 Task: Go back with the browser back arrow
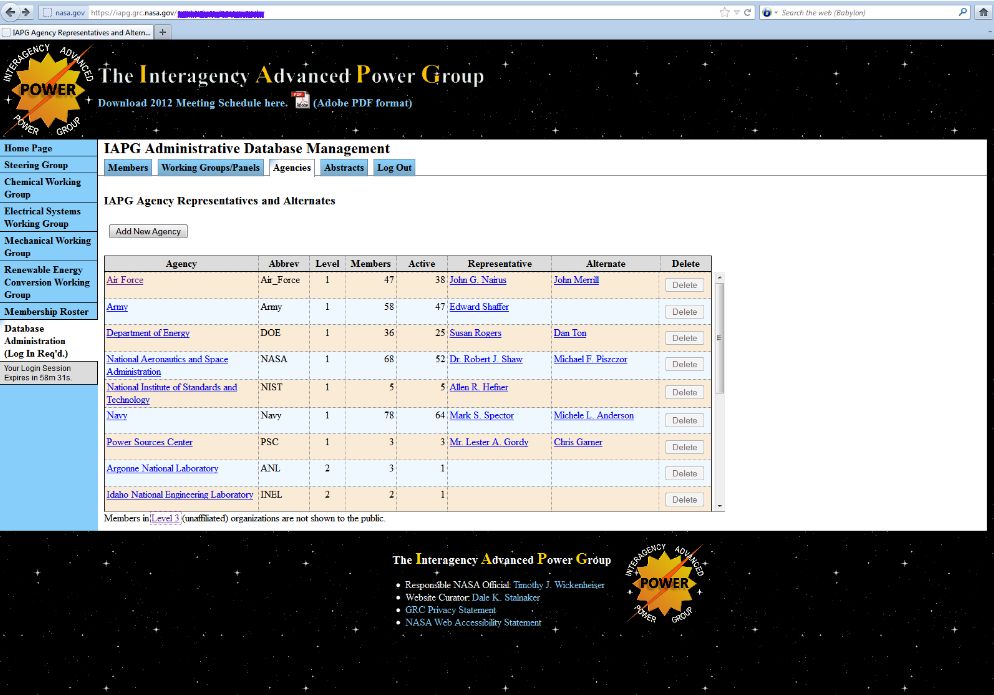[10, 12]
